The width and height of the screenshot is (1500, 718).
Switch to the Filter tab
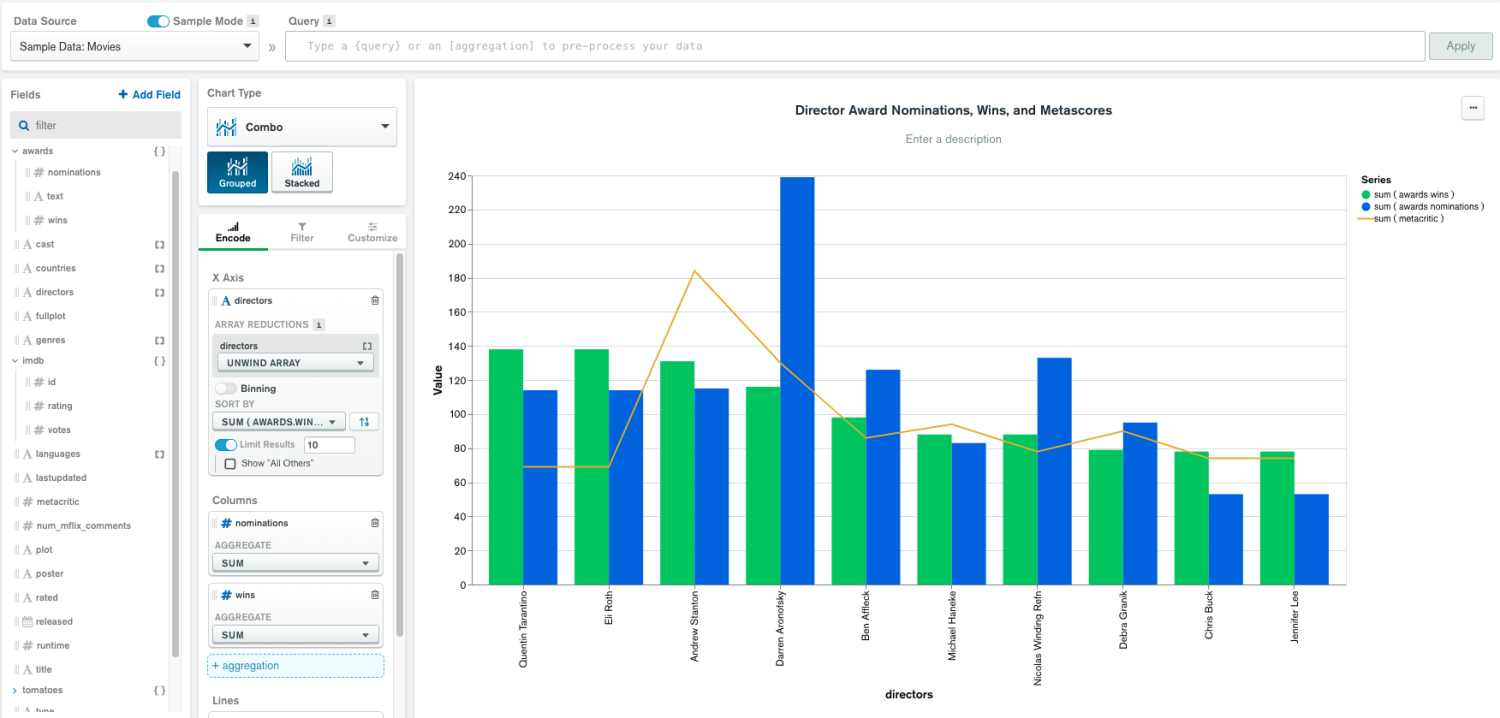point(302,232)
